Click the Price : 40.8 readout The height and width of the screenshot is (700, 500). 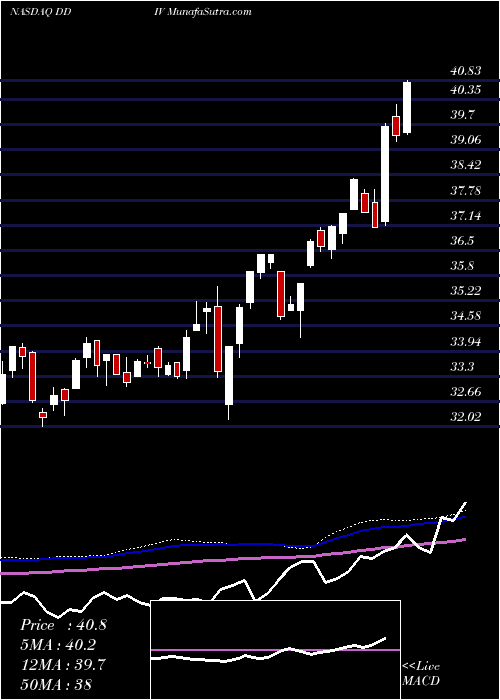pos(63,625)
